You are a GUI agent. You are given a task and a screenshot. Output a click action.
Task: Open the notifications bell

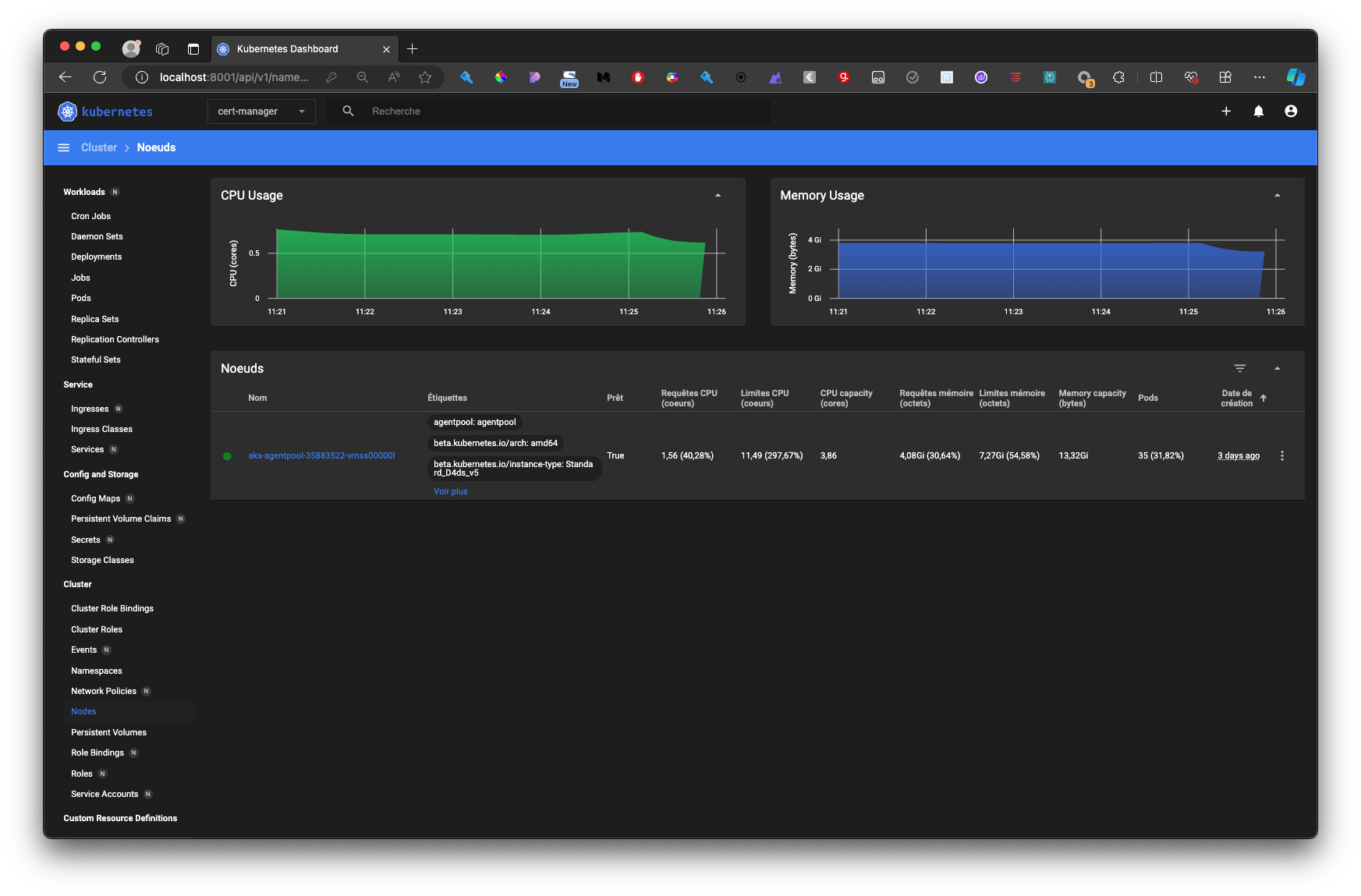(1258, 112)
